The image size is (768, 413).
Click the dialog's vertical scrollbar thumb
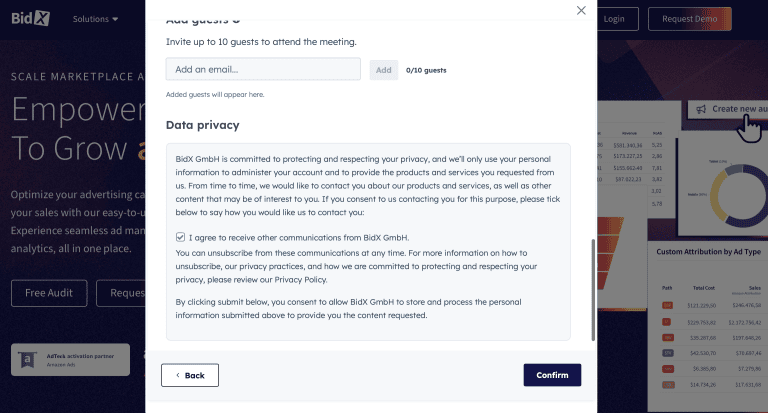pos(592,288)
